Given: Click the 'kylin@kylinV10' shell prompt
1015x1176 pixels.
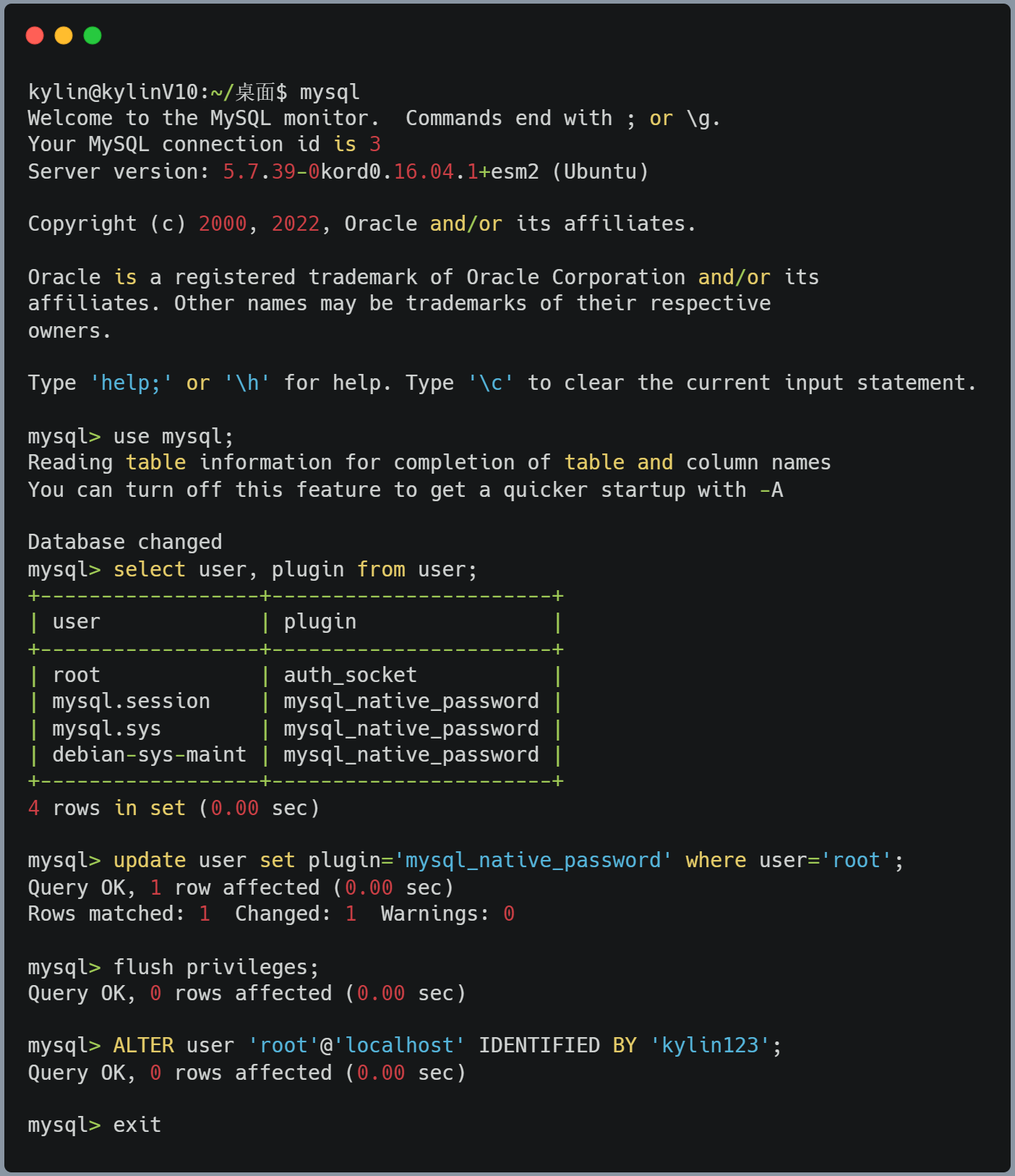Looking at the screenshot, I should 113,92.
